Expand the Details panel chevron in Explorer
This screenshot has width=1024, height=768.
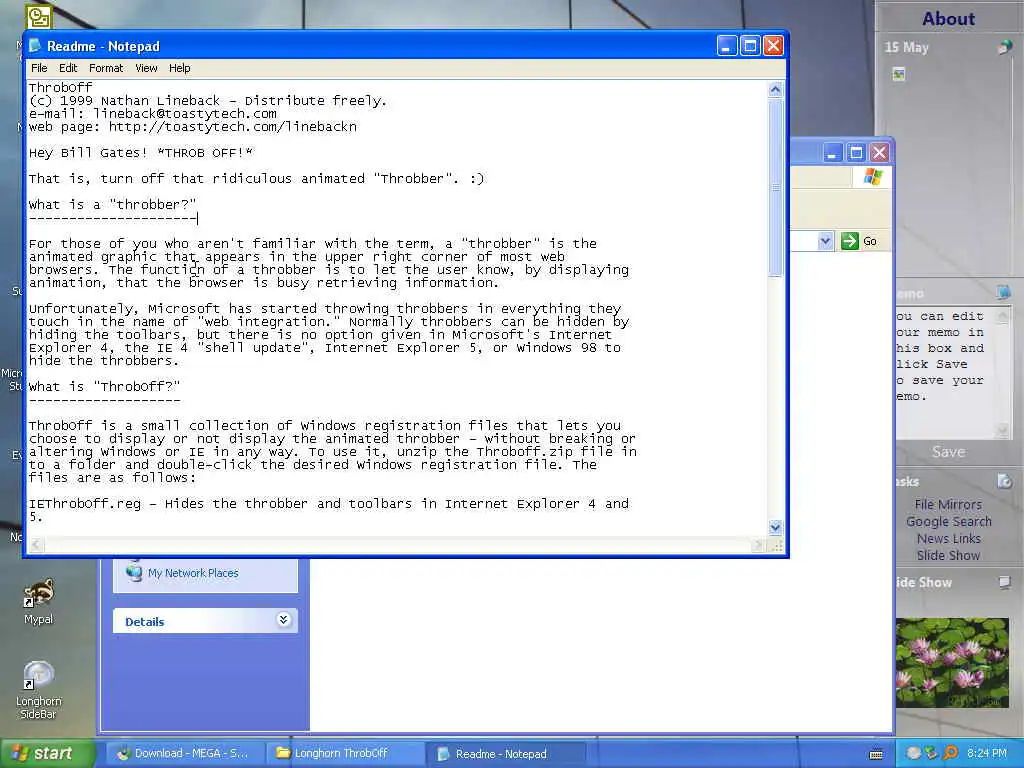283,620
